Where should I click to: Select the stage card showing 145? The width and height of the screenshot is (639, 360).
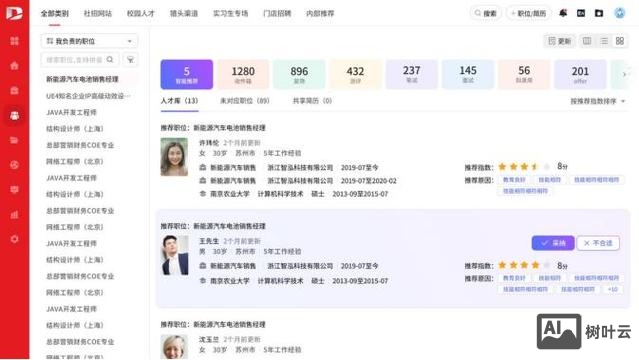(468, 74)
